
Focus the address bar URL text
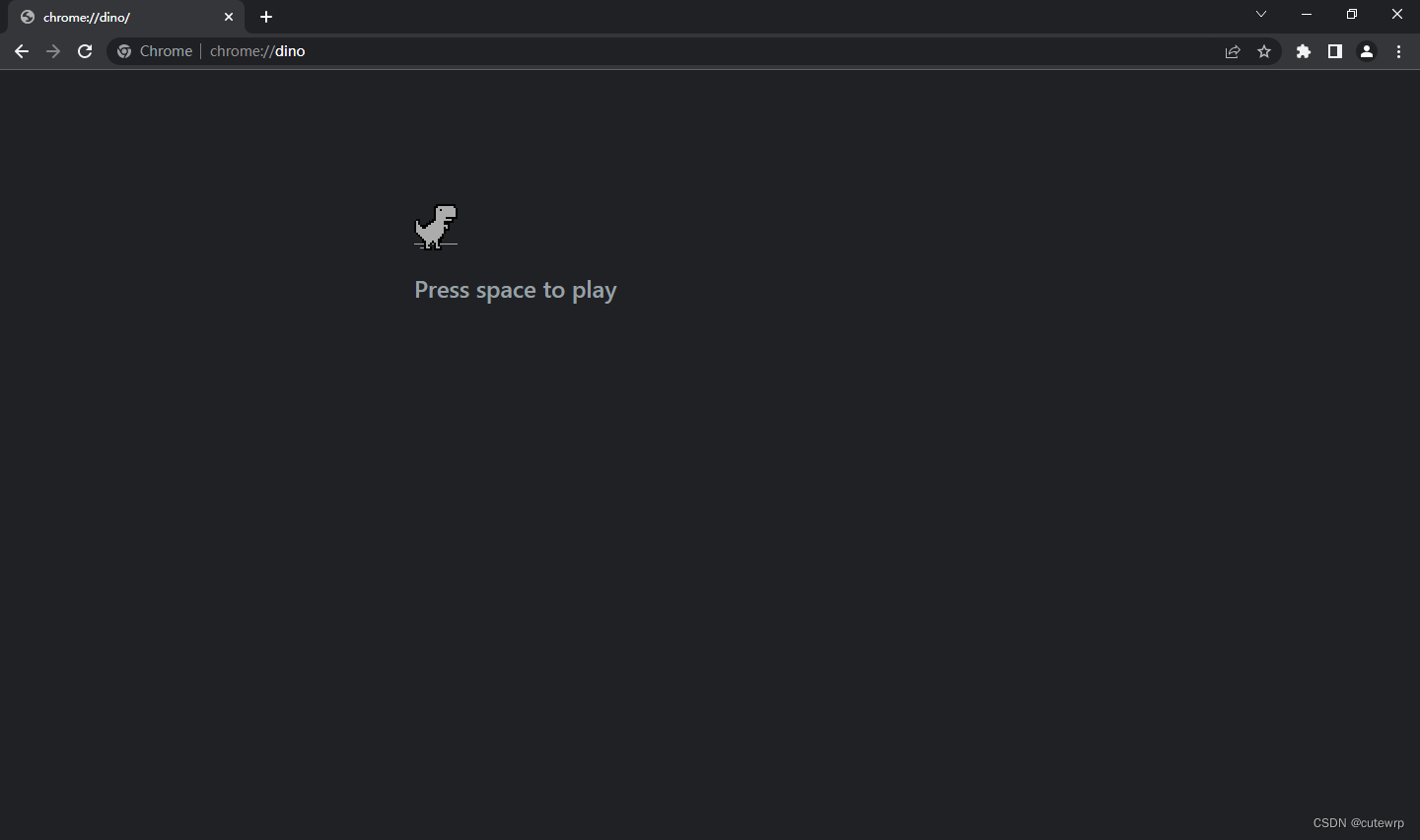(x=257, y=51)
